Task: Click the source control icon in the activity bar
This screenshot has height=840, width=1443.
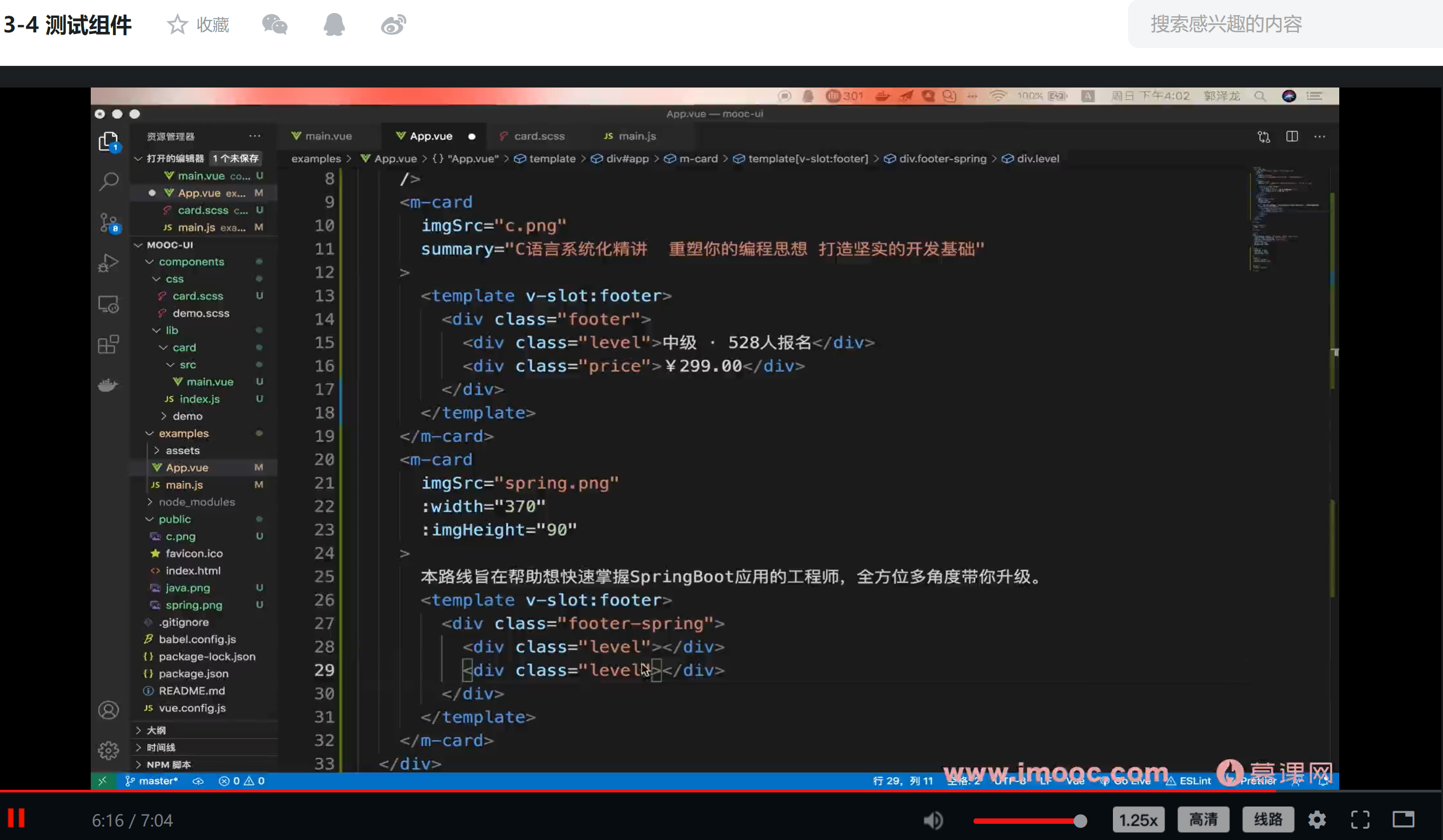Action: (108, 223)
